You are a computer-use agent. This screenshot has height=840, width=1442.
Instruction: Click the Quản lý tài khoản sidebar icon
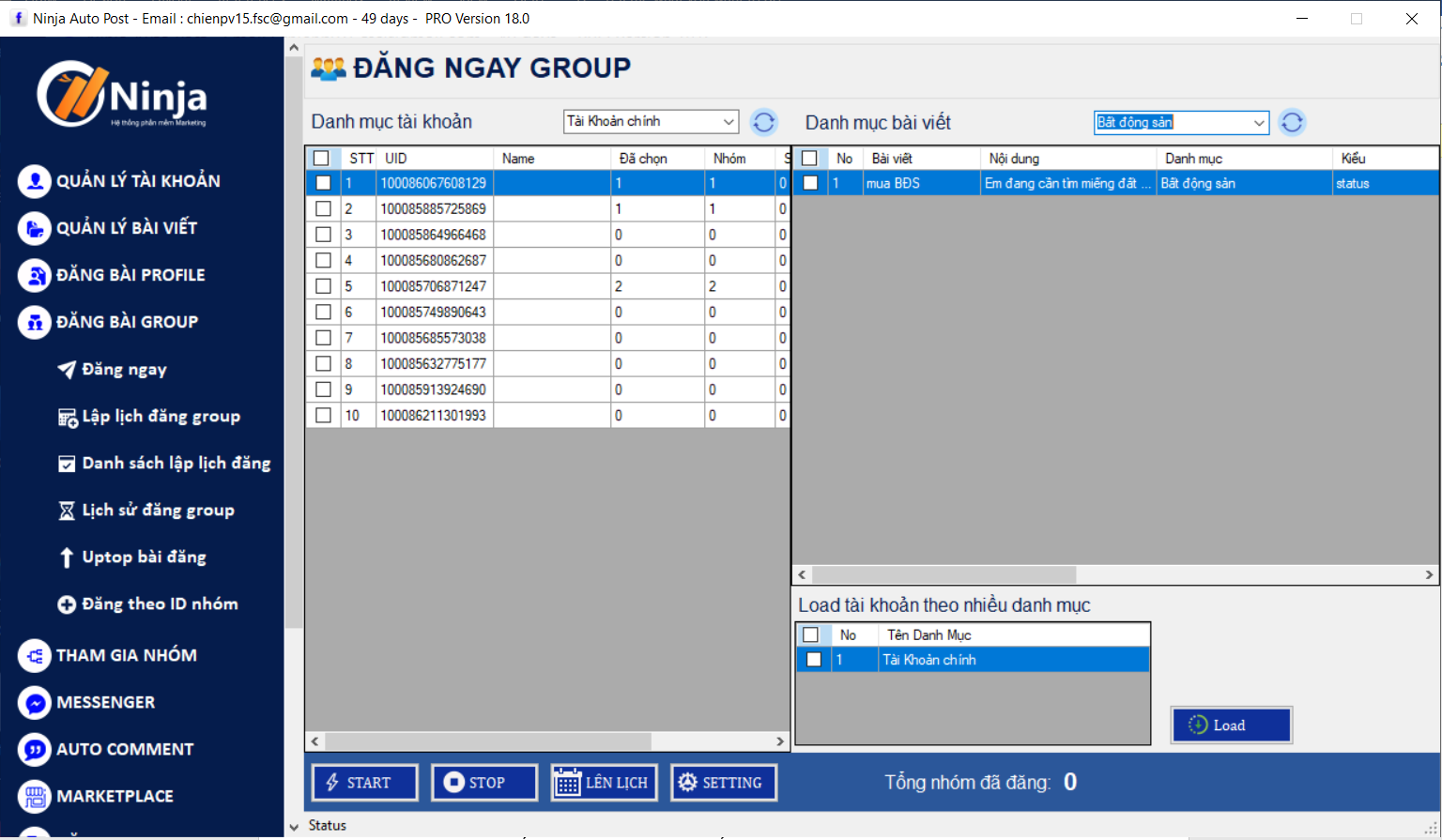(35, 181)
